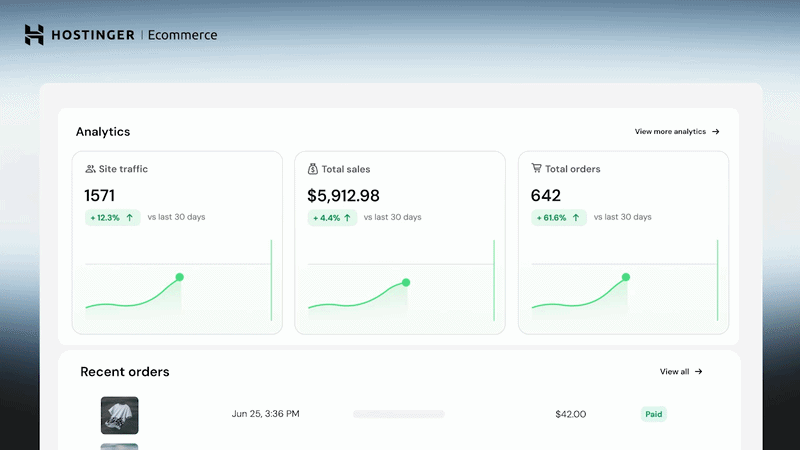800x450 pixels.
Task: Click the Site traffic chart data point
Action: click(180, 277)
